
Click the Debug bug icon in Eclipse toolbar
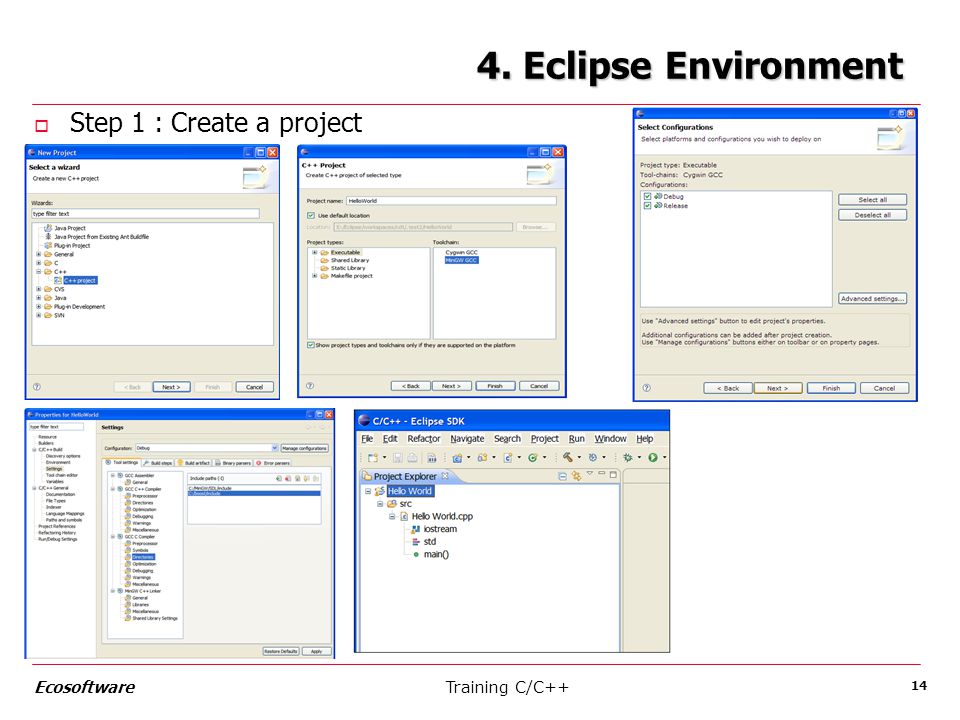coord(628,457)
